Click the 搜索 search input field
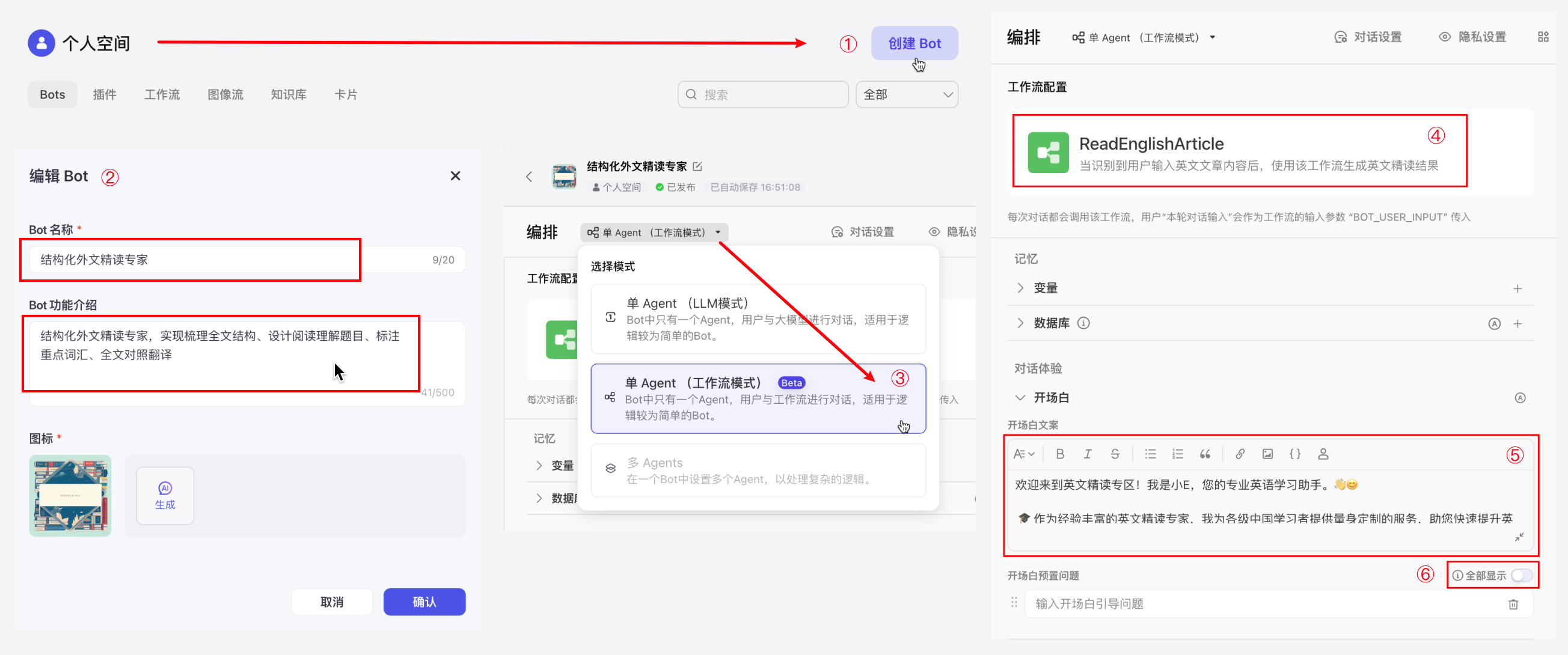This screenshot has width=1568, height=655. click(x=763, y=94)
